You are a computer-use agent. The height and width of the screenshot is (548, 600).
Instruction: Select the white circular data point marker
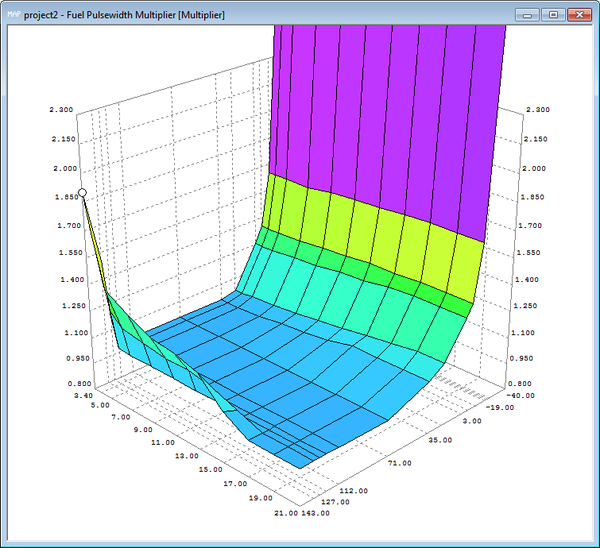tap(82, 192)
